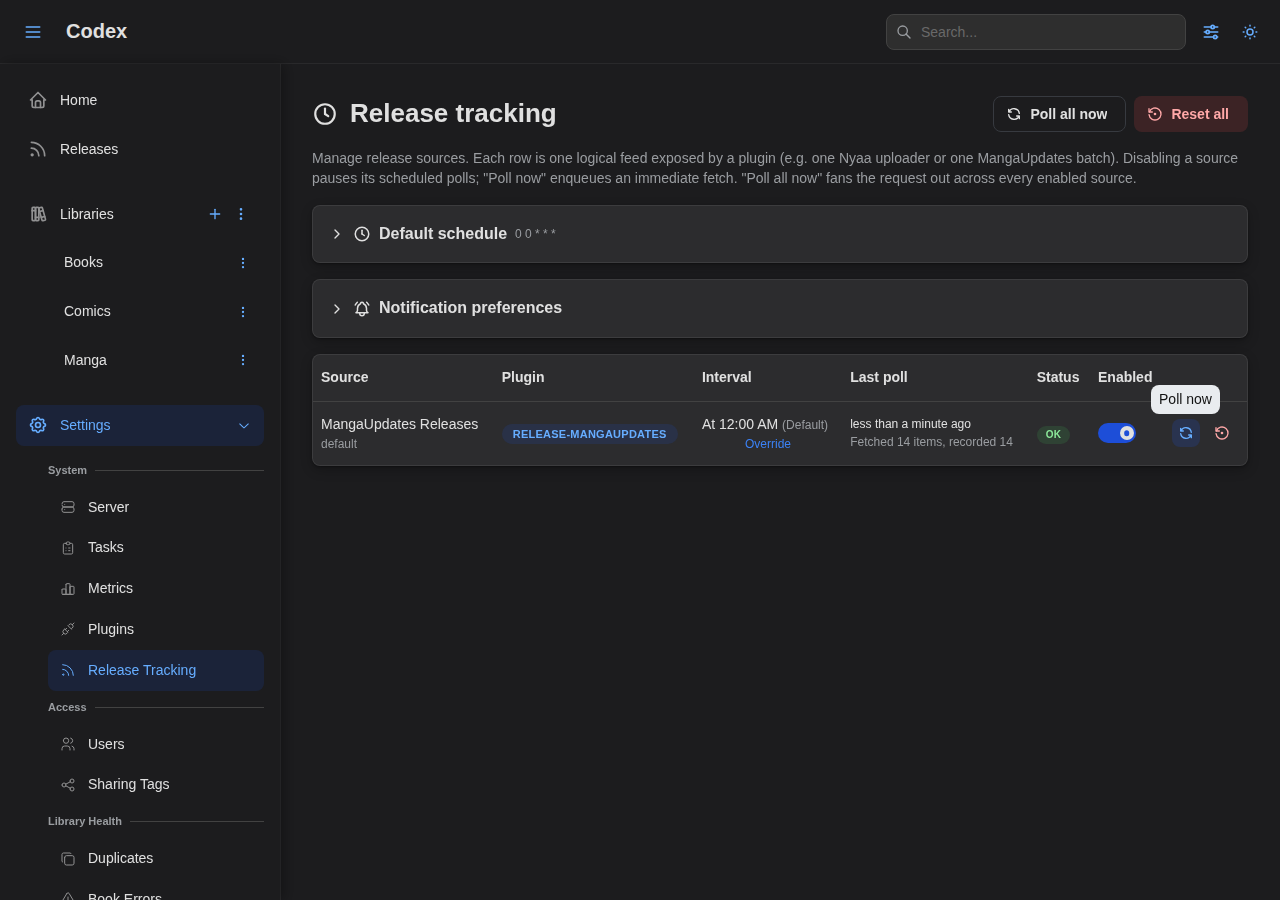
Task: Click the Override interval link
Action: coord(768,444)
